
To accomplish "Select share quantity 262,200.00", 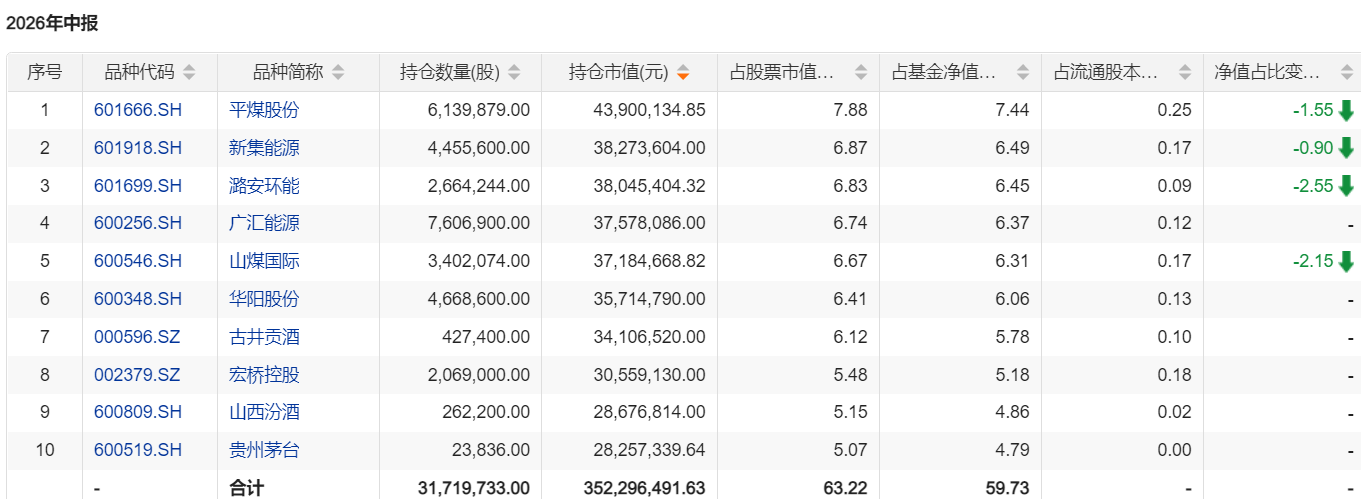I will (486, 412).
